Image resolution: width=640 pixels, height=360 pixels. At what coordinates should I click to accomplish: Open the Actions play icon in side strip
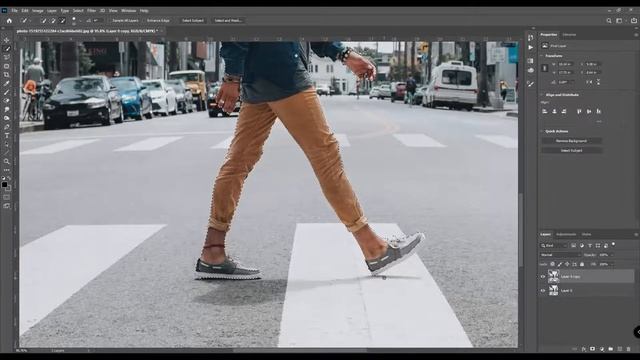530,47
